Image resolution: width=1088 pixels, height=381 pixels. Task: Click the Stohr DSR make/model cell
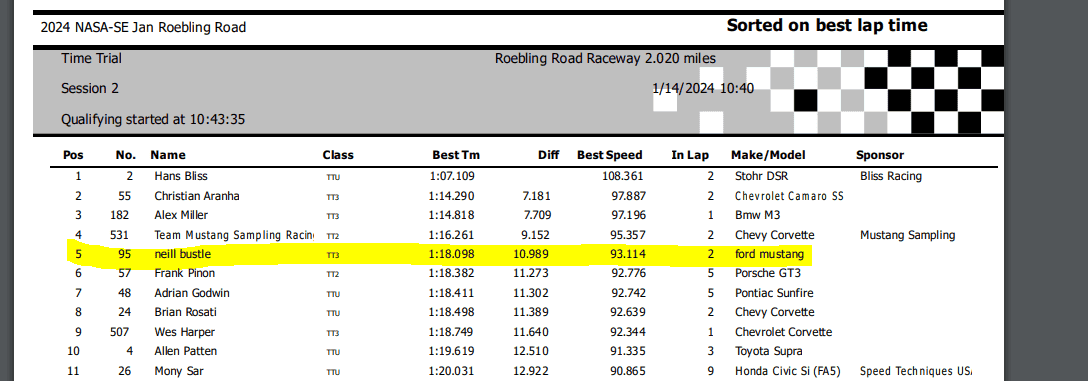point(761,176)
